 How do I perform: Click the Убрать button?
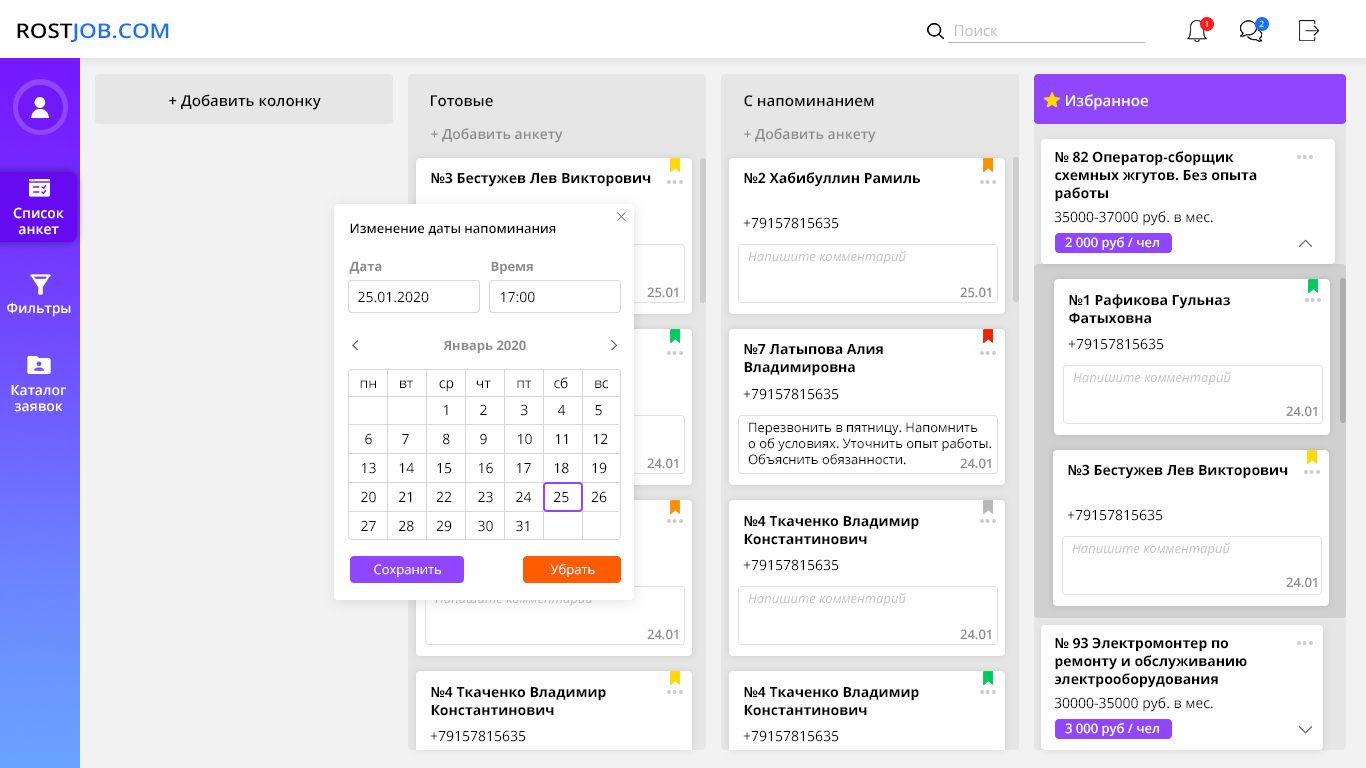click(572, 569)
